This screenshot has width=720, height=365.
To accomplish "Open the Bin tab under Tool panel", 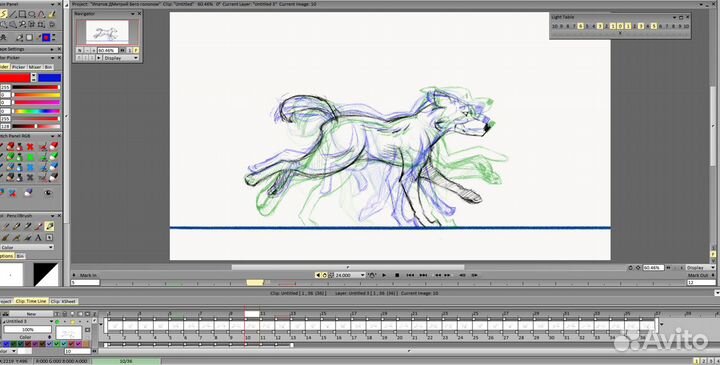I will [21, 256].
